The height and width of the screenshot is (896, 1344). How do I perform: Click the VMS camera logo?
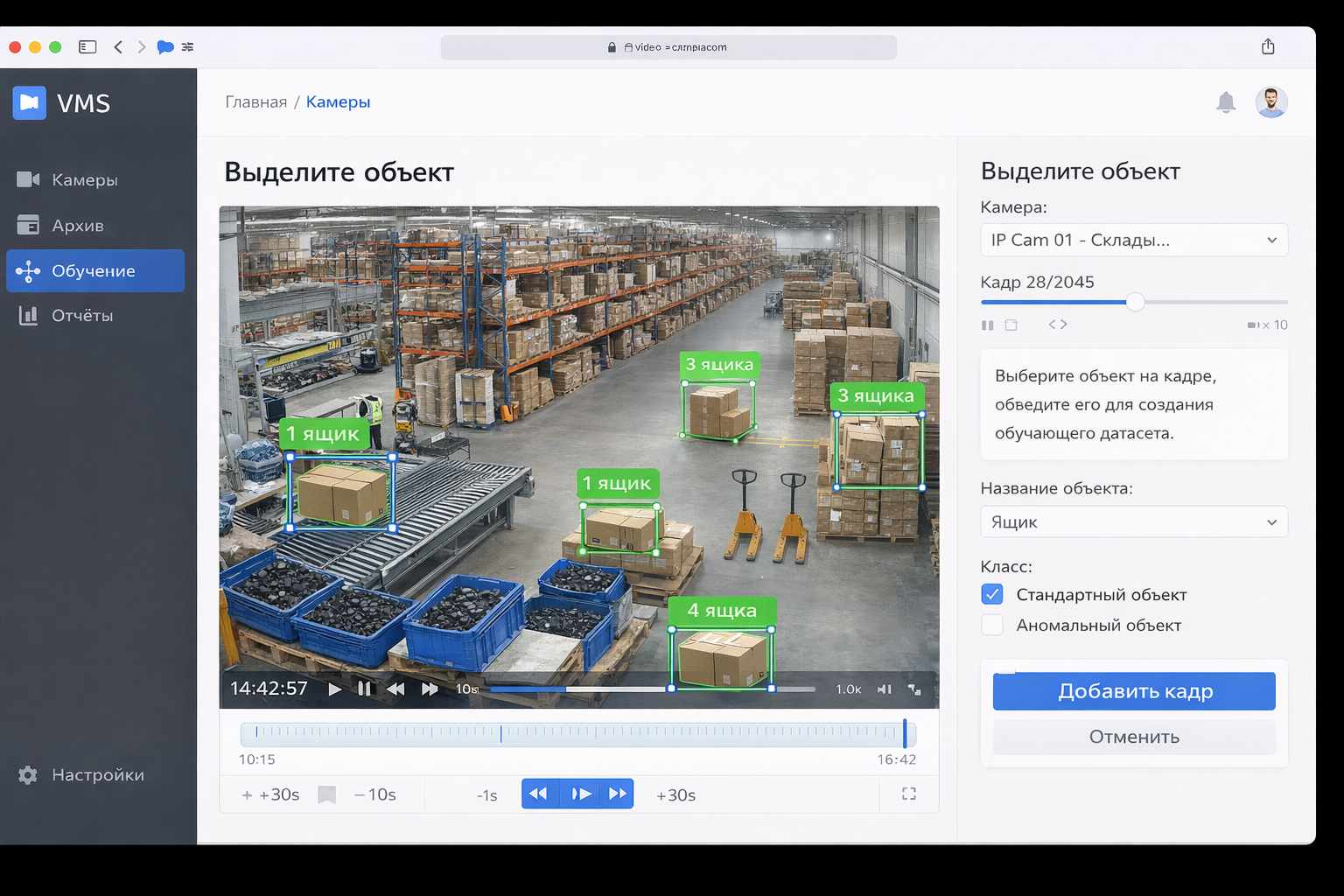tap(30, 103)
